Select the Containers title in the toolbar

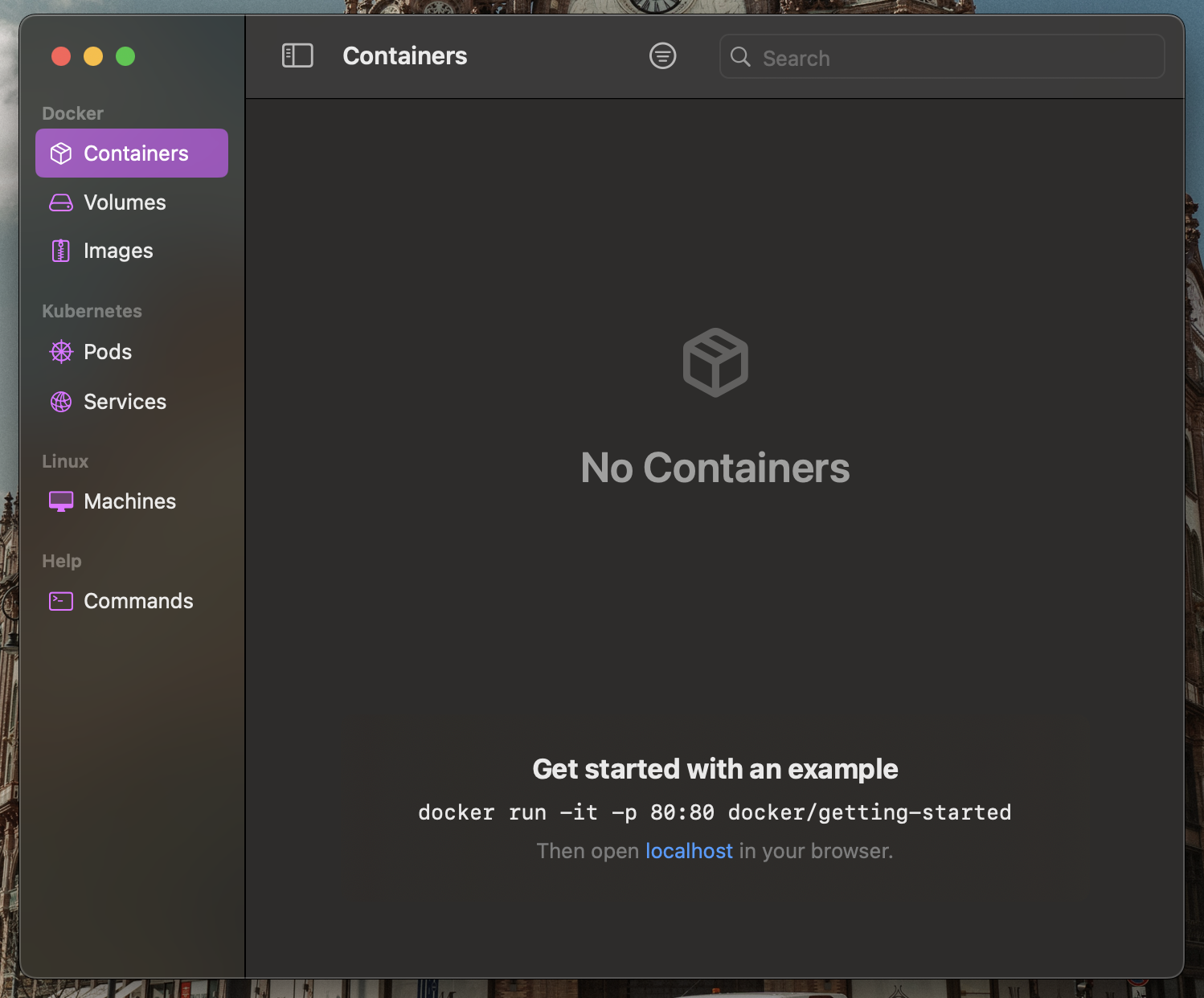404,55
